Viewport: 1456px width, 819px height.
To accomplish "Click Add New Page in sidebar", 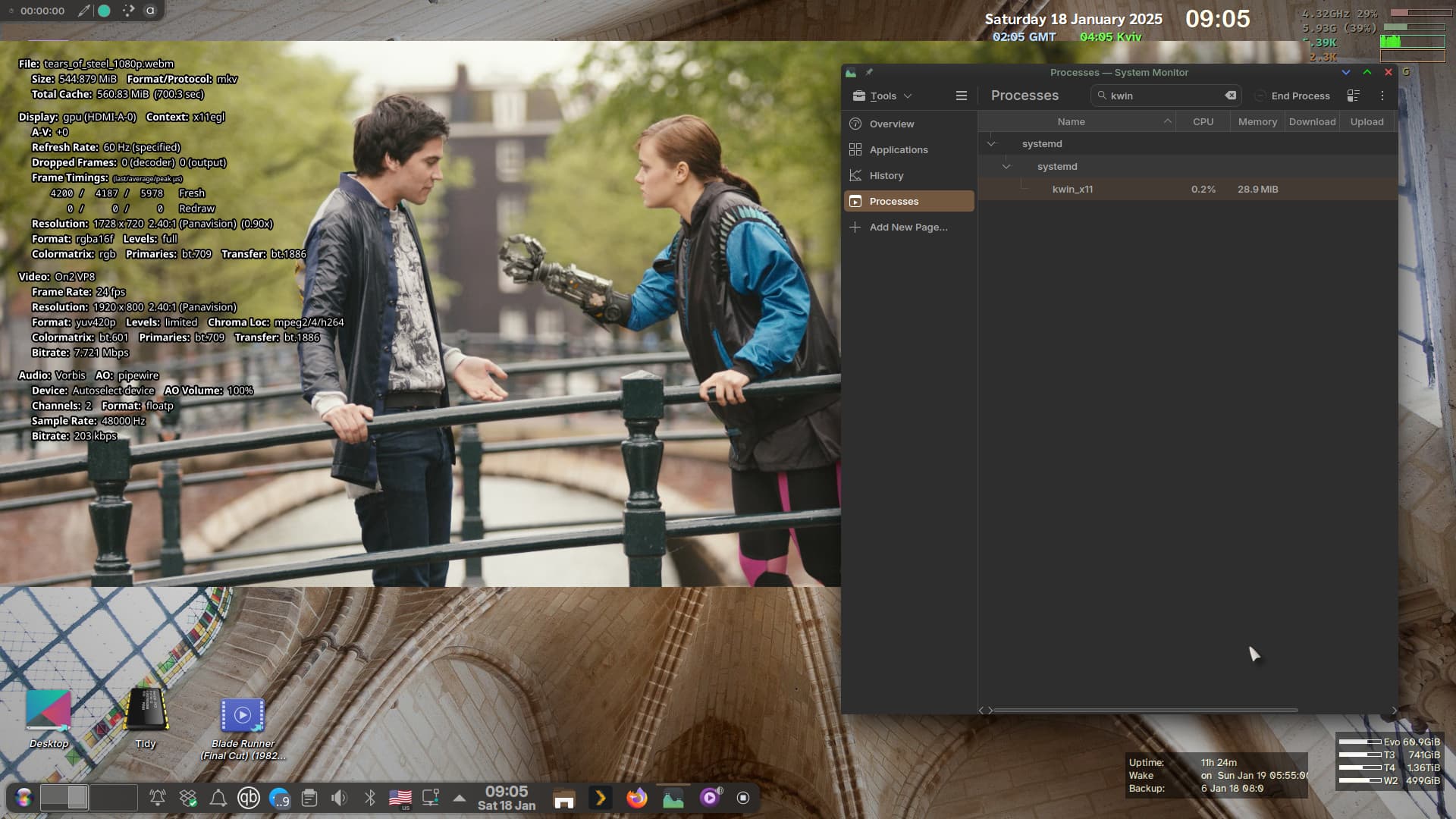I will (x=908, y=227).
